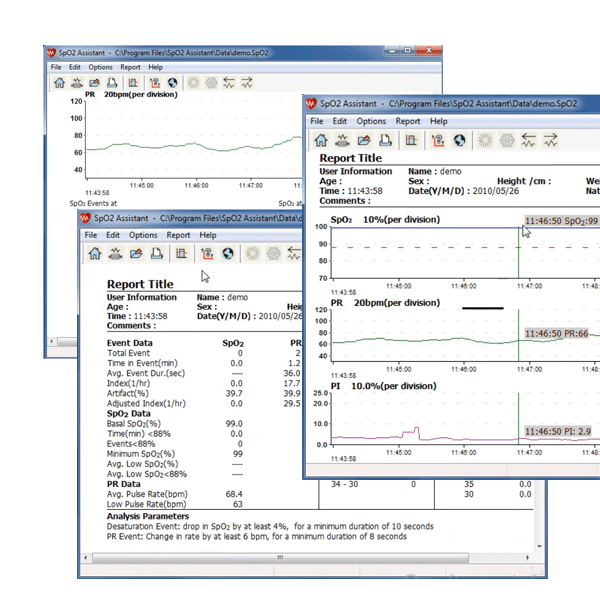This screenshot has width=600, height=600.
Task: Open the File menu in the back PR-only window
Action: pyautogui.click(x=56, y=67)
